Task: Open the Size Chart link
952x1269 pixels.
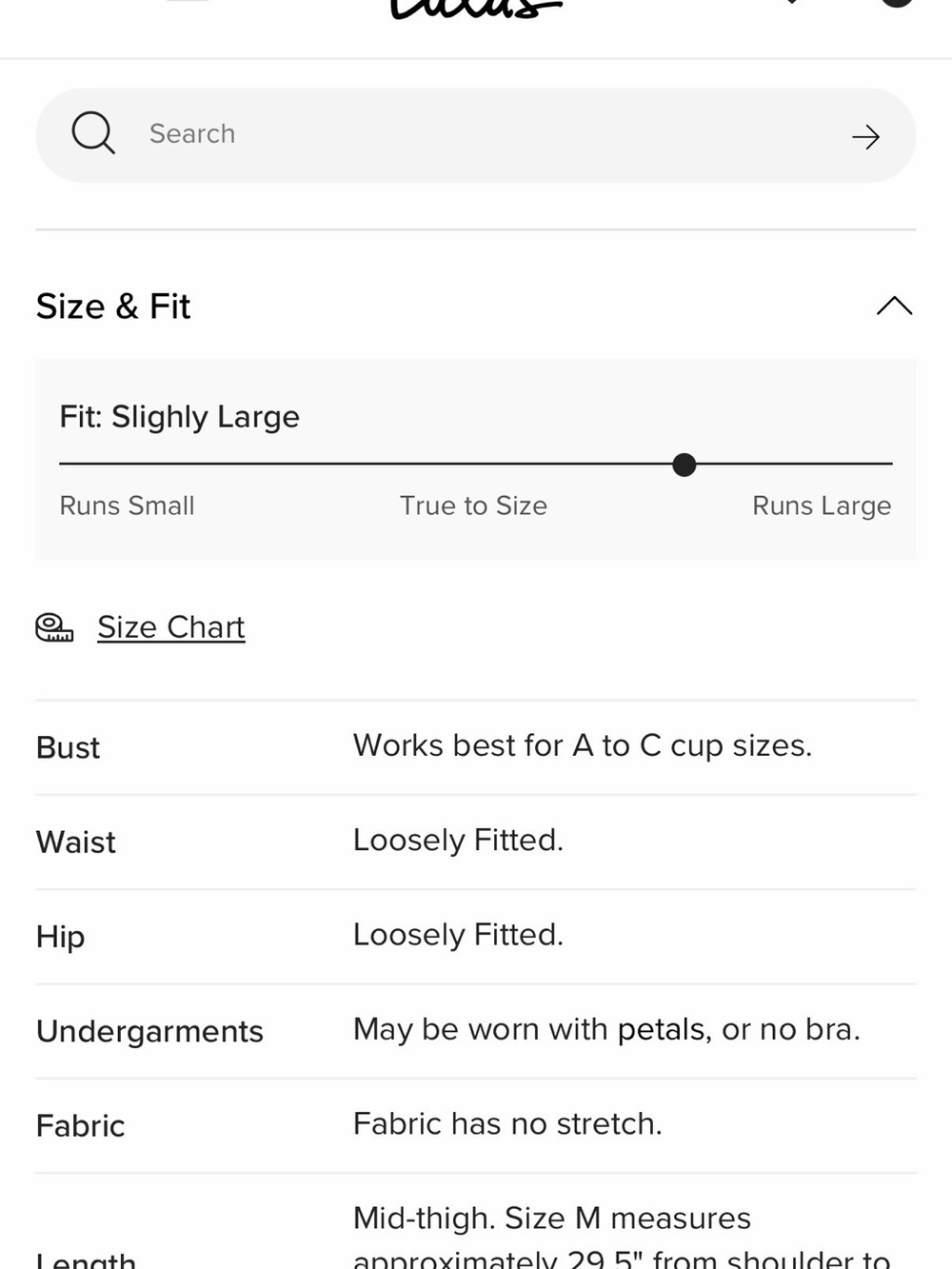Action: click(x=171, y=627)
